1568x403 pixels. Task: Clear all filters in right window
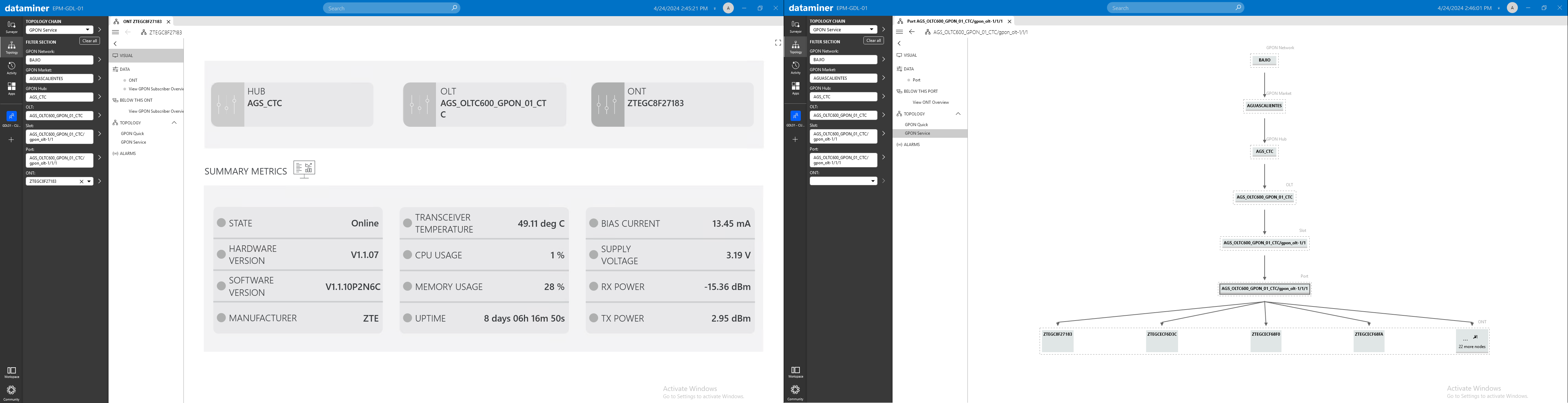click(x=873, y=41)
